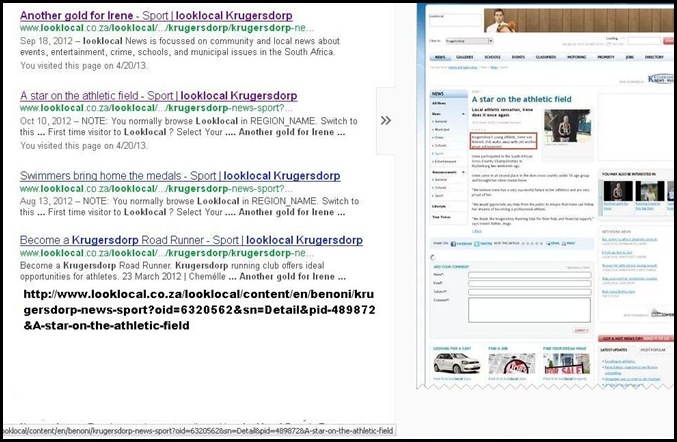The image size is (677, 442).
Task: Click the article star rating in share bar
Action: 532,243
